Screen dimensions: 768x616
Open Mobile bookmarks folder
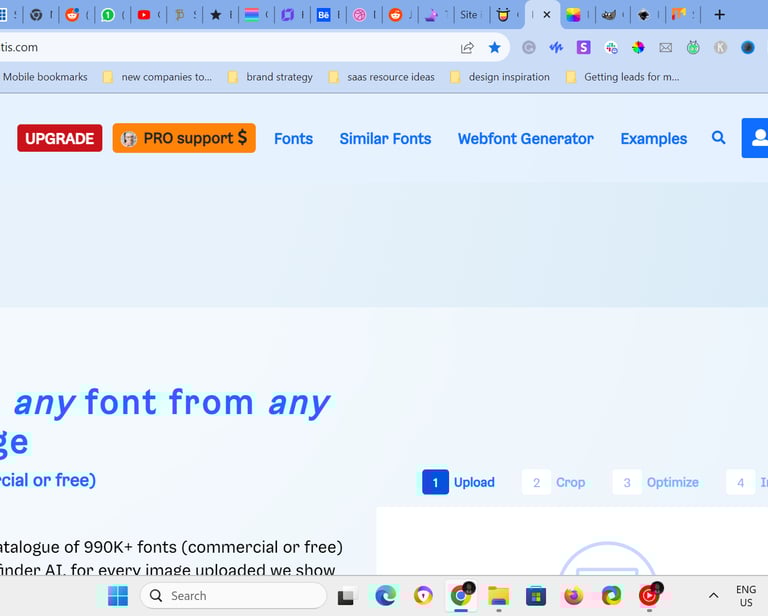[45, 77]
